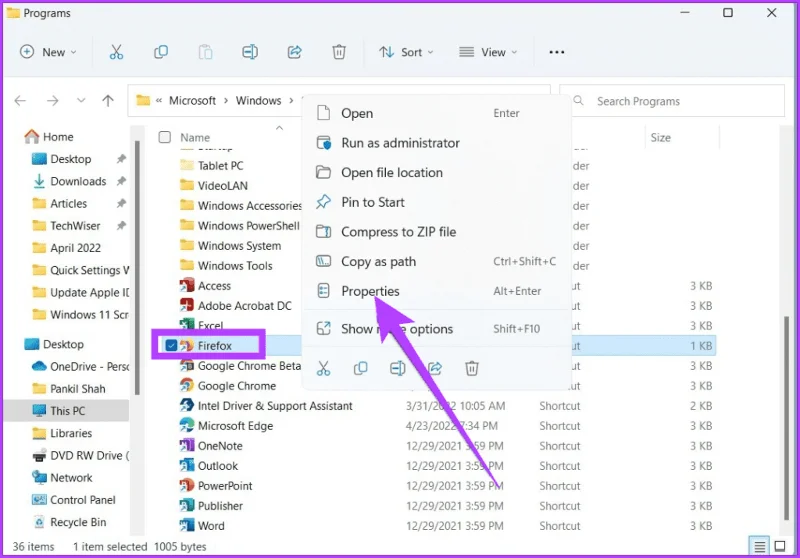Open Properties from the context menu

coord(436,291)
